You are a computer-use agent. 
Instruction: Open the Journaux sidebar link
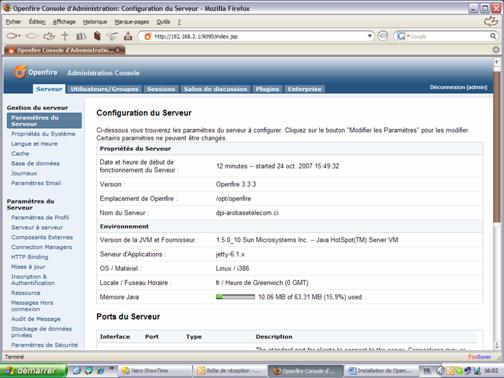24,173
